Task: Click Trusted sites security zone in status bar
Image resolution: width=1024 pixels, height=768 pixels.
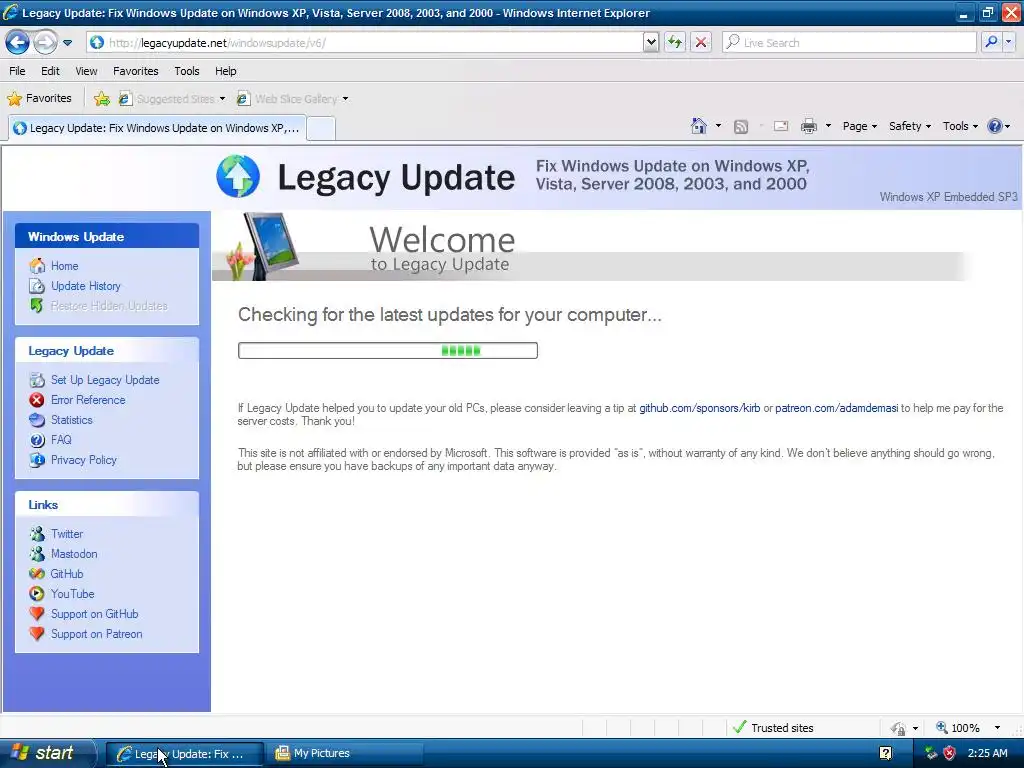Action: coord(773,728)
